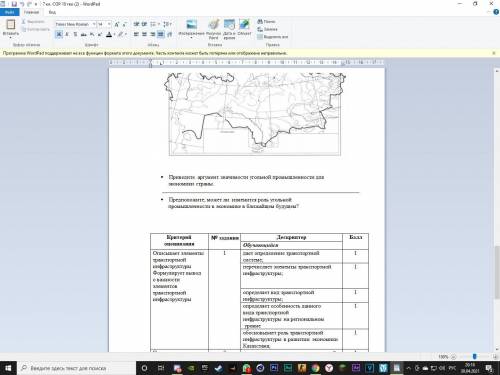Expand the Вставить paste dropdown arrow
The width and height of the screenshot is (500, 375).
pyautogui.click(x=11, y=37)
